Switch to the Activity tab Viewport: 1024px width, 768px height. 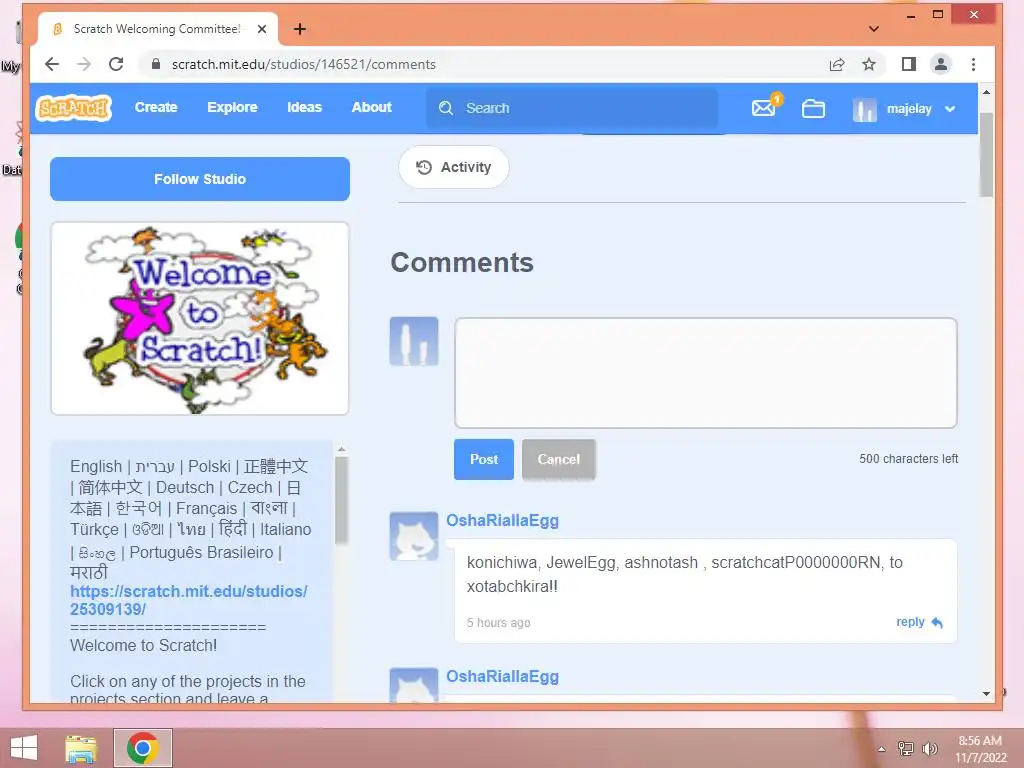click(x=454, y=167)
